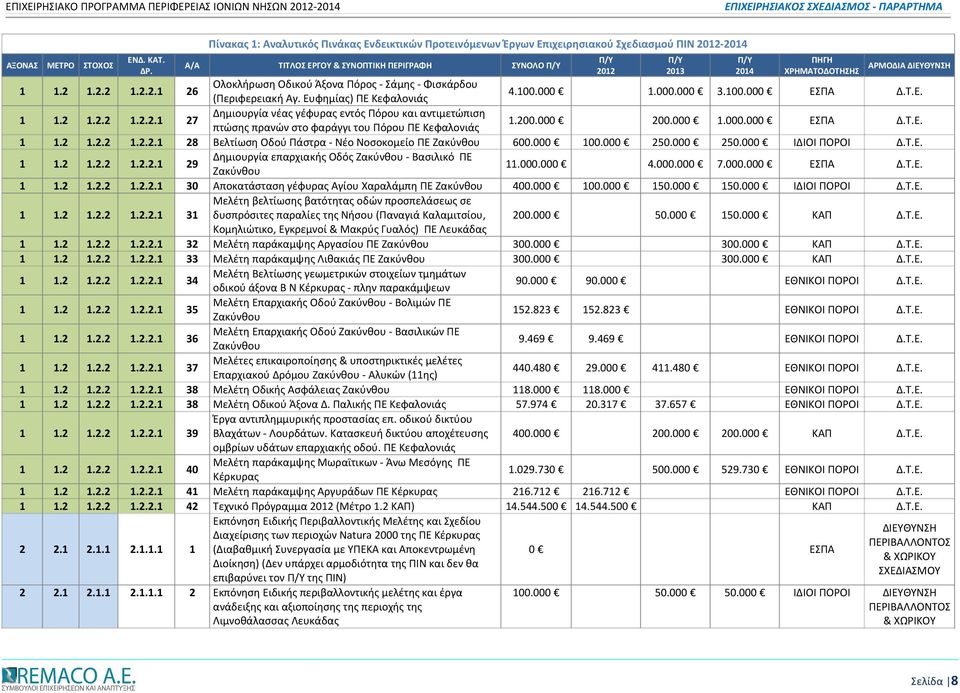Click the total amount 440.480 €
This screenshot has height=693, width=960.
click(x=536, y=368)
